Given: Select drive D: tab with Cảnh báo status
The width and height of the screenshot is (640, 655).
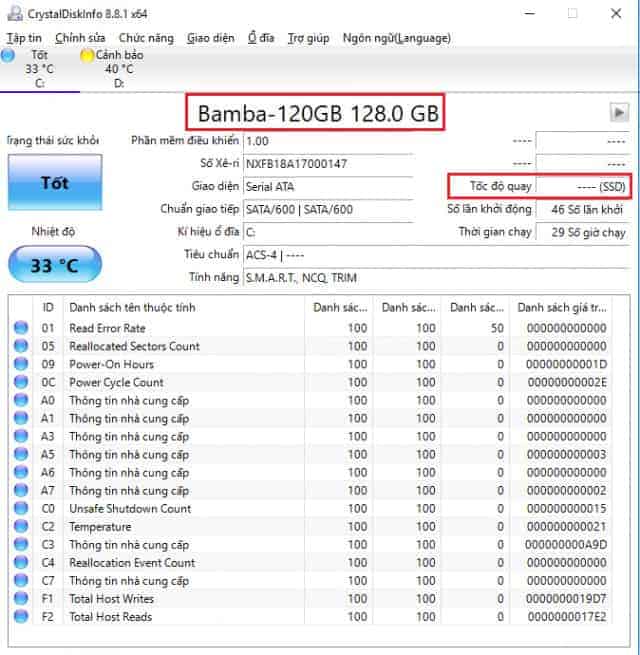Looking at the screenshot, I should (119, 69).
